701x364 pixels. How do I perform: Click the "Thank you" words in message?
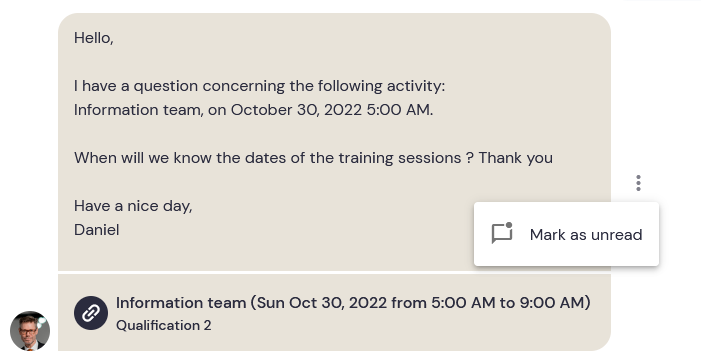pyautogui.click(x=516, y=158)
